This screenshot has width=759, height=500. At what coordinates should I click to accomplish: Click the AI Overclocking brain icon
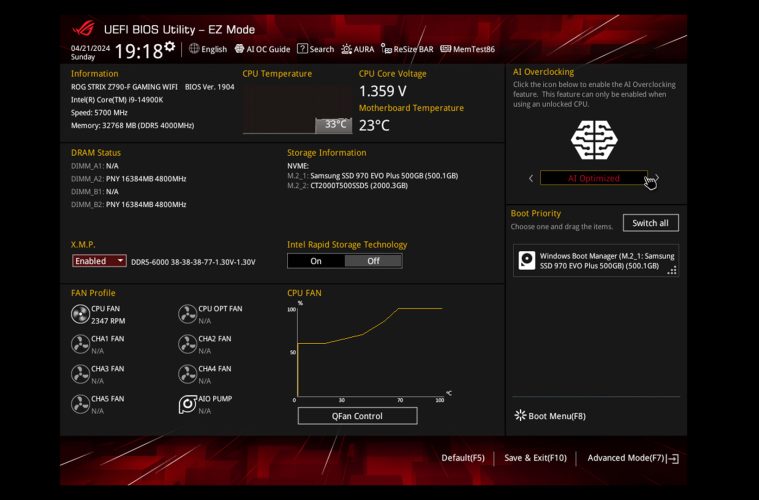[x=594, y=140]
